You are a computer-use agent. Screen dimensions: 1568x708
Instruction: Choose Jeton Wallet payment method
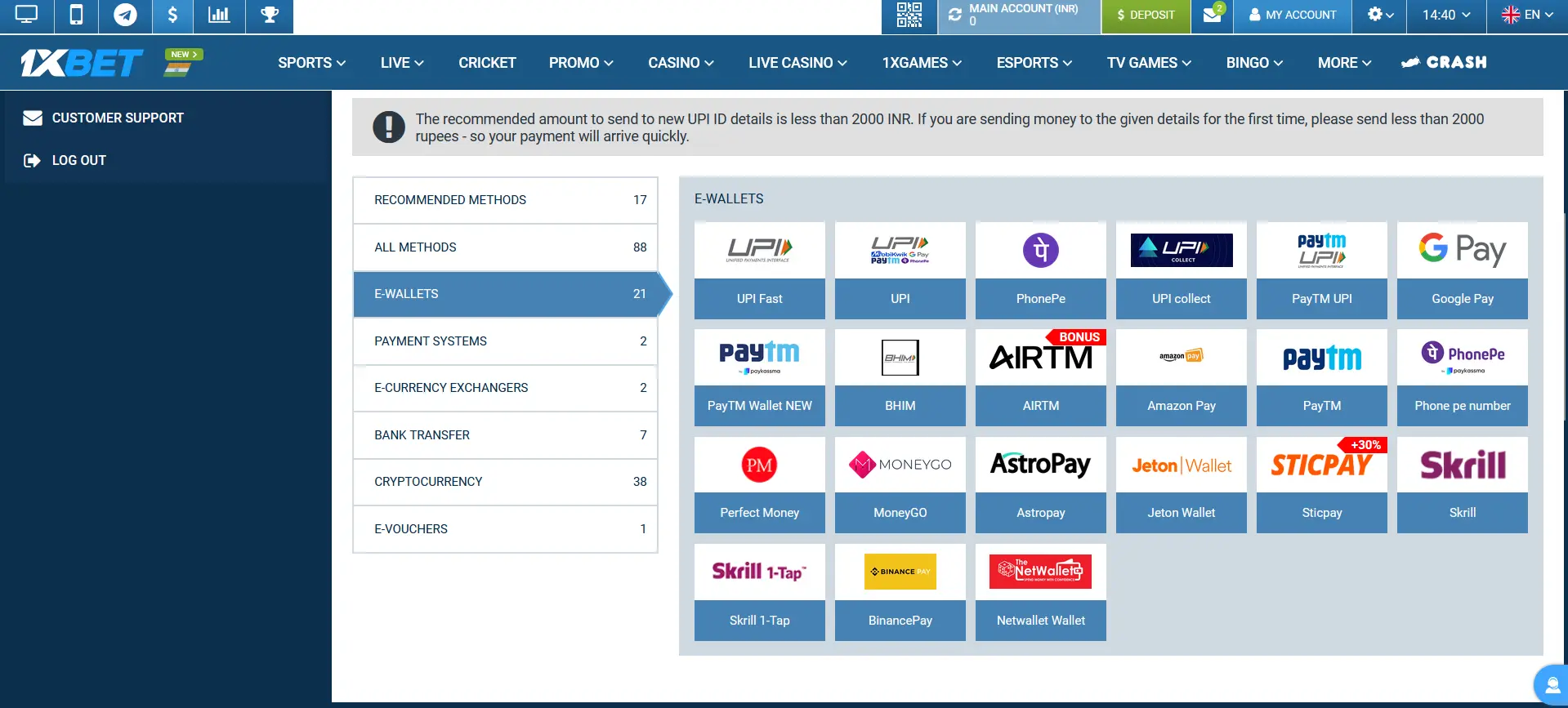coord(1182,485)
